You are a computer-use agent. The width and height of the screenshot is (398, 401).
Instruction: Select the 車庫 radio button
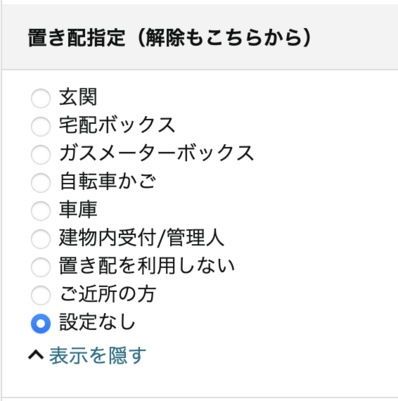pos(41,211)
